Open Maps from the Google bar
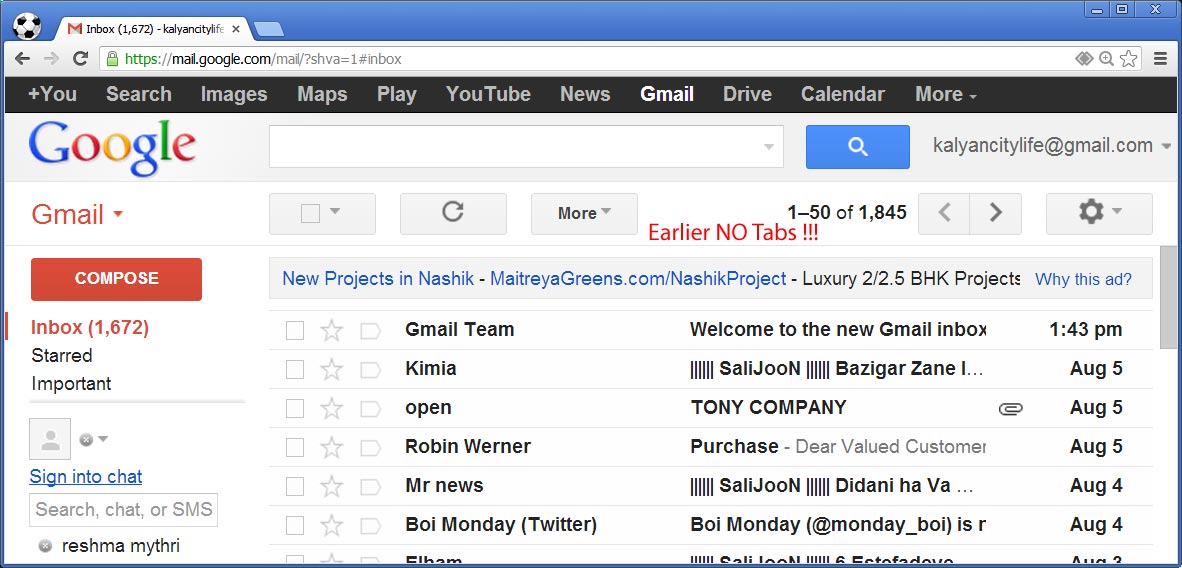The width and height of the screenshot is (1182, 568). [322, 94]
